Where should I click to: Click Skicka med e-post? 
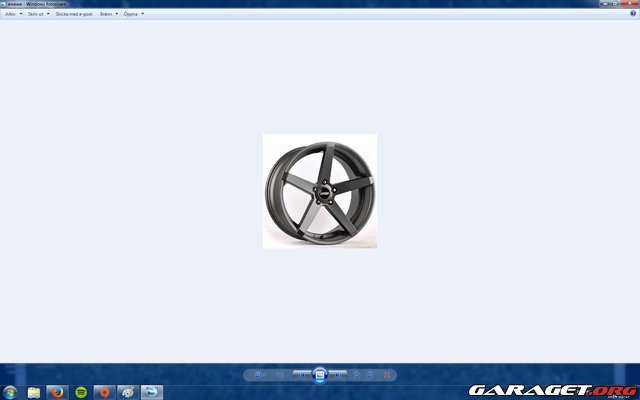click(74, 14)
